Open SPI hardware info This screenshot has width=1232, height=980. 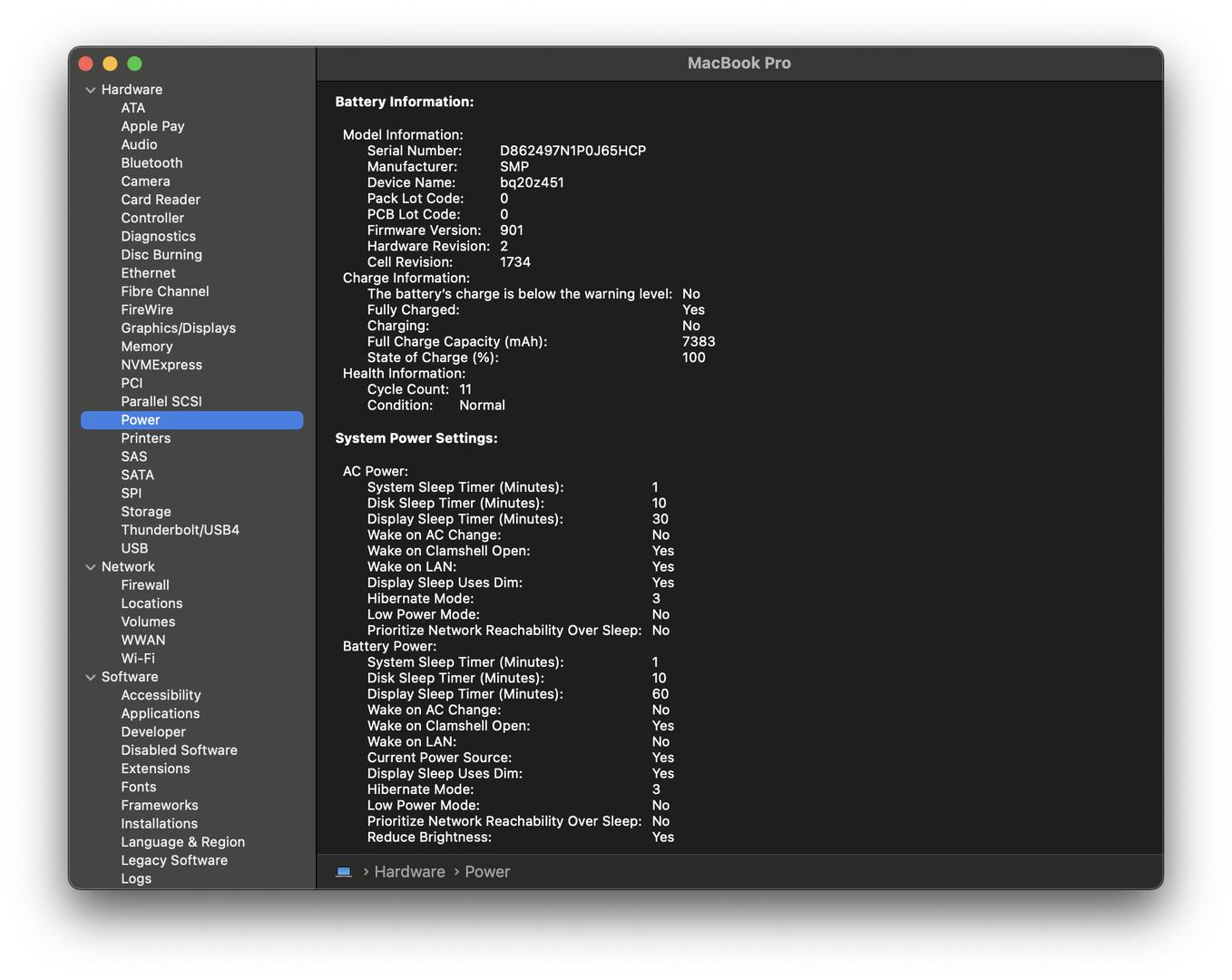[131, 494]
